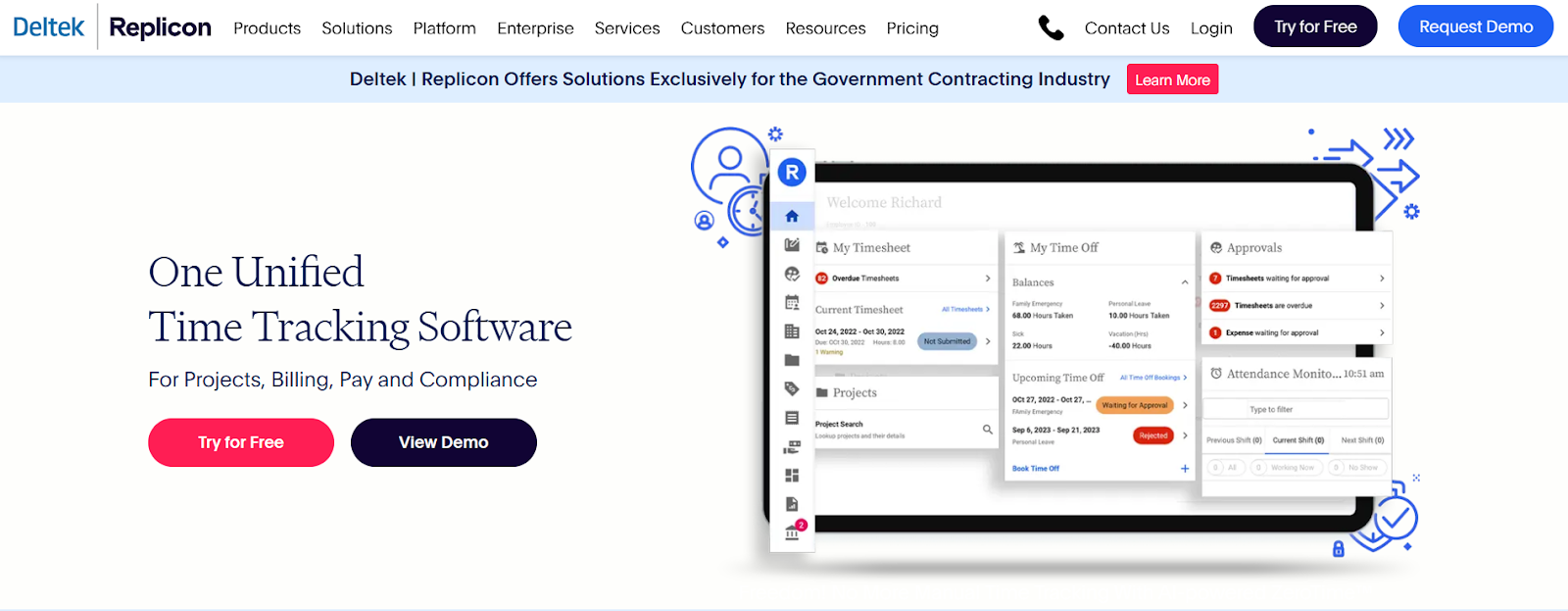Viewport: 1568px width, 611px height.
Task: Click the pink Try for Free hero button
Action: [x=241, y=442]
